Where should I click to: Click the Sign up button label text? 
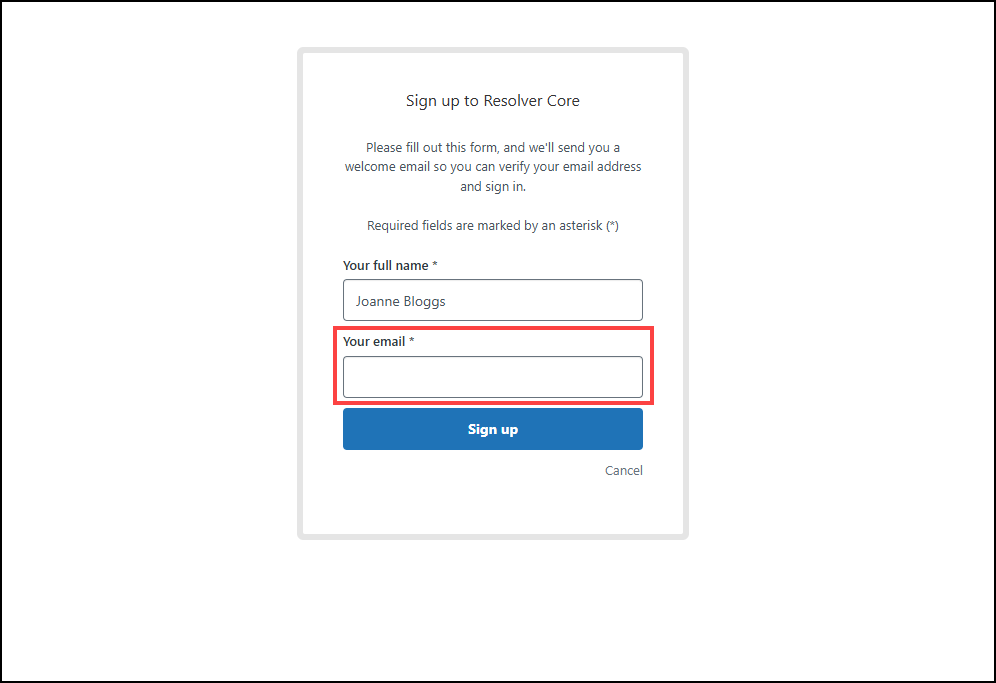pos(492,428)
